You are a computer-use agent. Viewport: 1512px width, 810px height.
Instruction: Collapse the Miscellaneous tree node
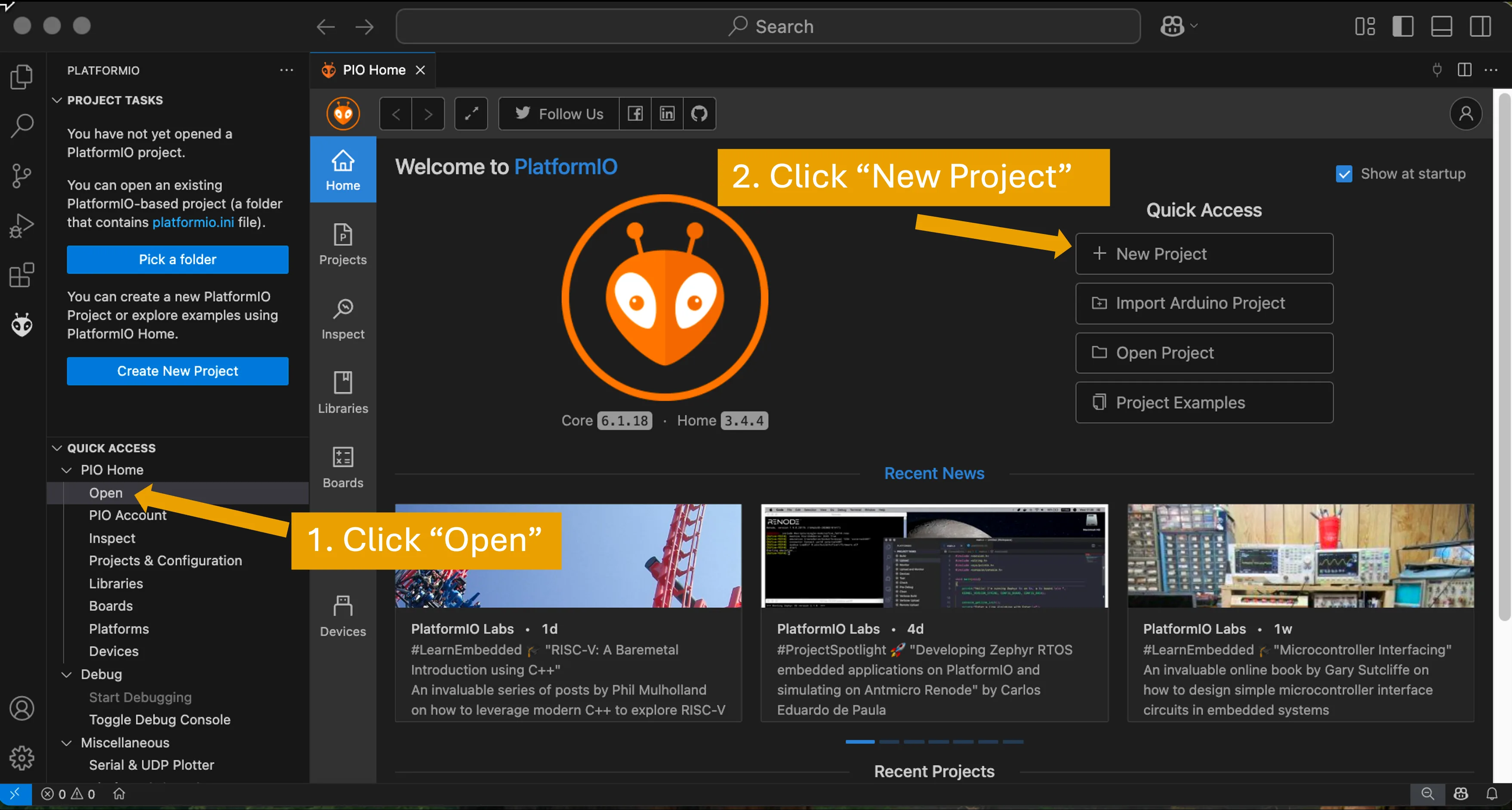[x=67, y=742]
